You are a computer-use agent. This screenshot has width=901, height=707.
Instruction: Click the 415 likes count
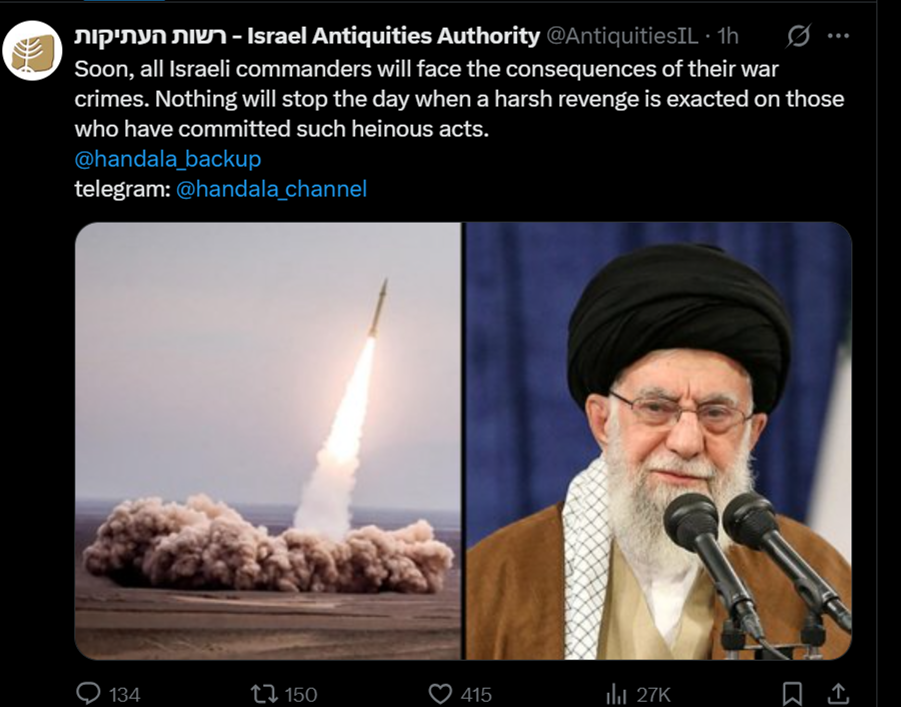click(476, 695)
